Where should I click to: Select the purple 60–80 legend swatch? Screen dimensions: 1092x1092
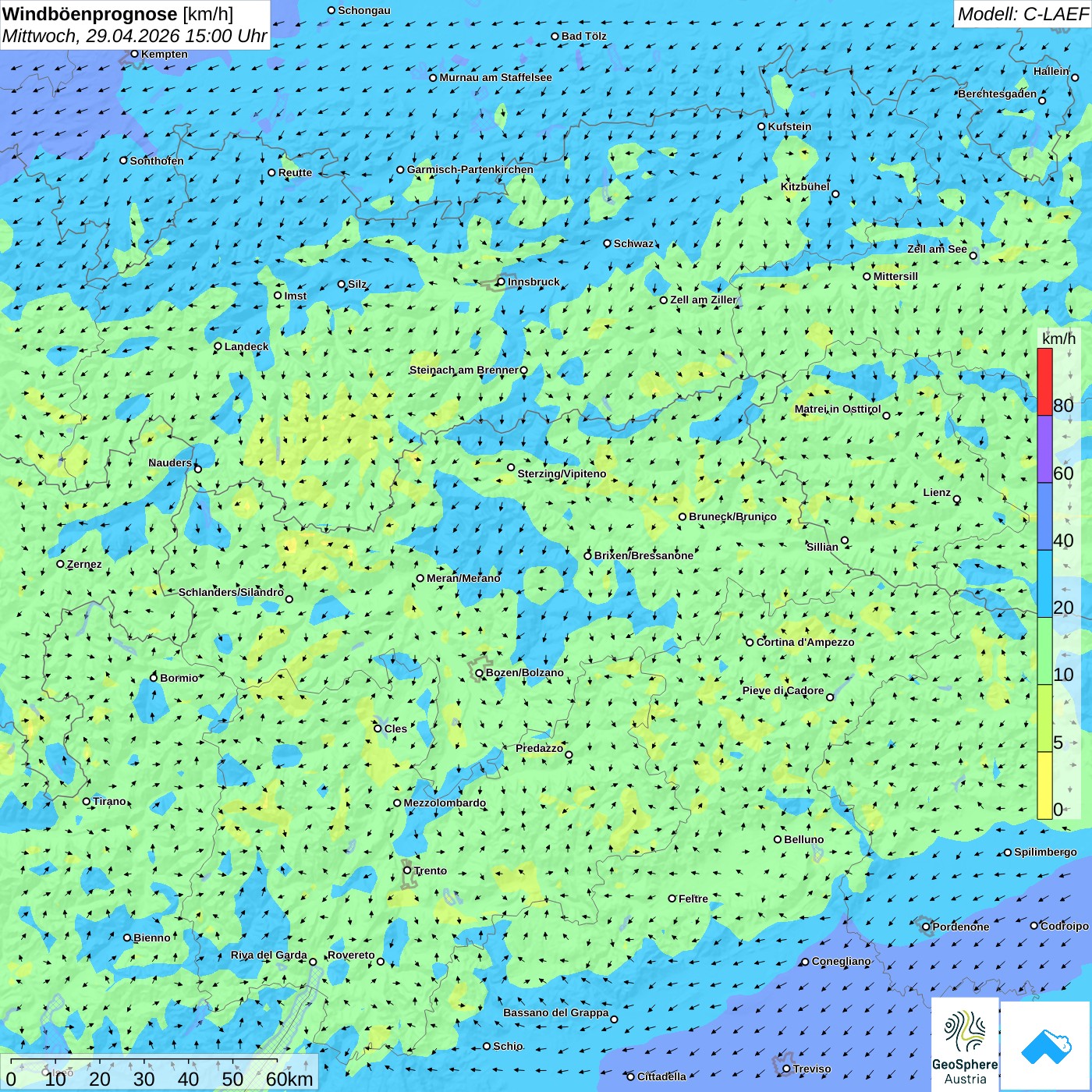[x=1044, y=449]
